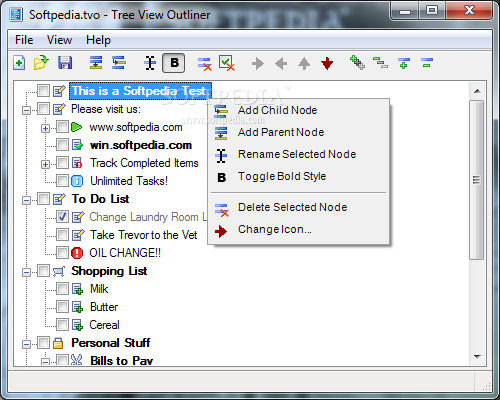This screenshot has width=500, height=400.
Task: Check the Shopping List checkbox
Action: [43, 271]
